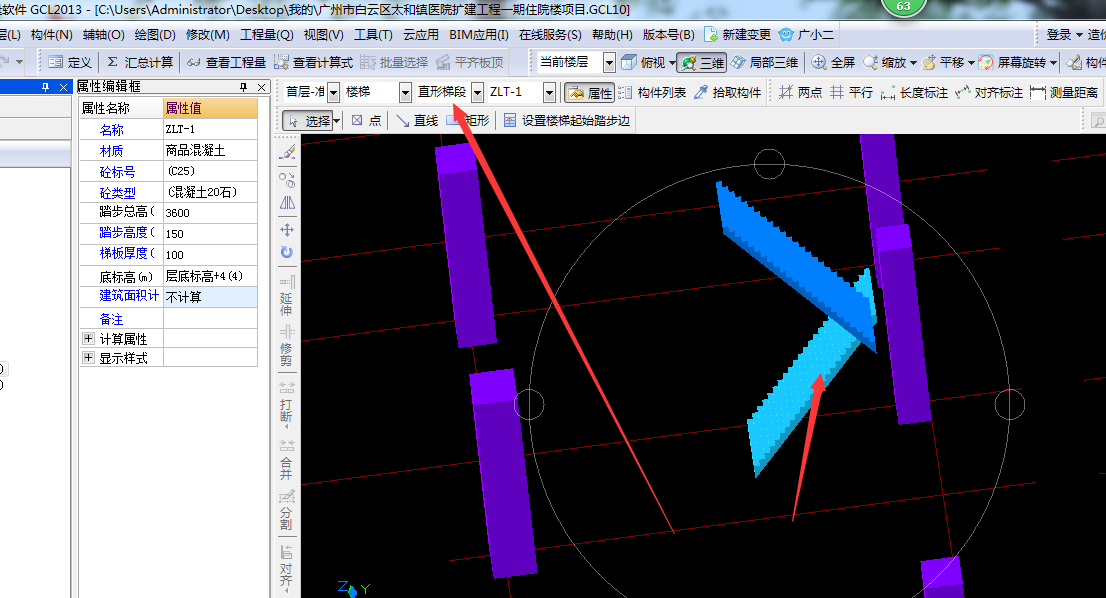The height and width of the screenshot is (598, 1106).
Task: Open the 直形梯段 dropdown
Action: click(478, 92)
